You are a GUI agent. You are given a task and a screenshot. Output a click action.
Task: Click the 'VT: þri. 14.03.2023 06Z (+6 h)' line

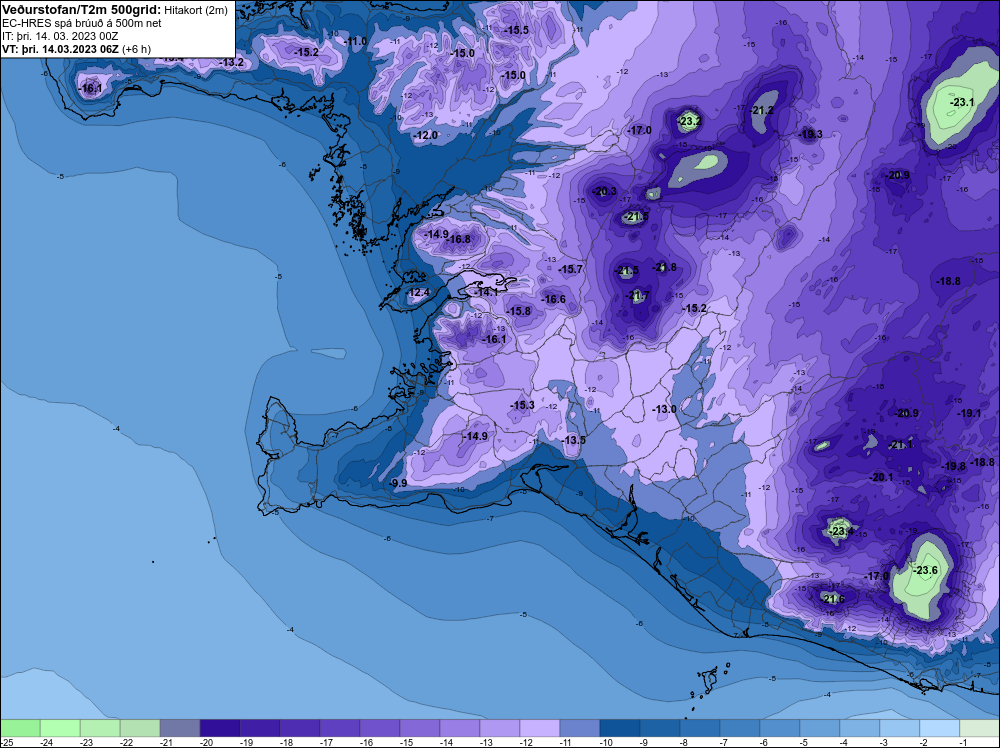[x=77, y=49]
